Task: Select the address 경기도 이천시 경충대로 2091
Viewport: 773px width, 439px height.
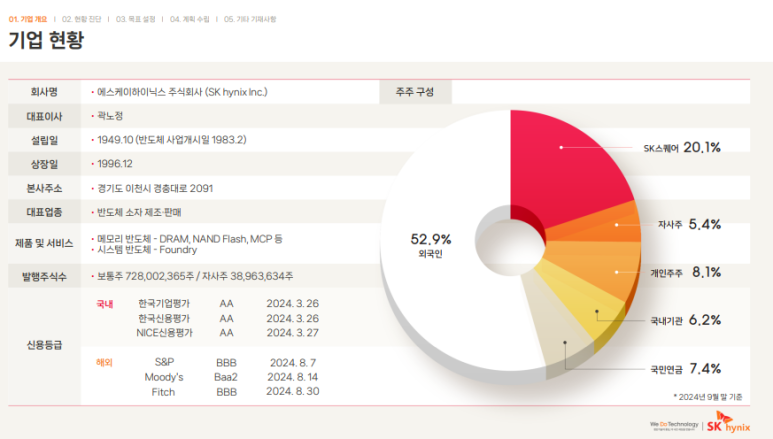Action: click(x=155, y=188)
